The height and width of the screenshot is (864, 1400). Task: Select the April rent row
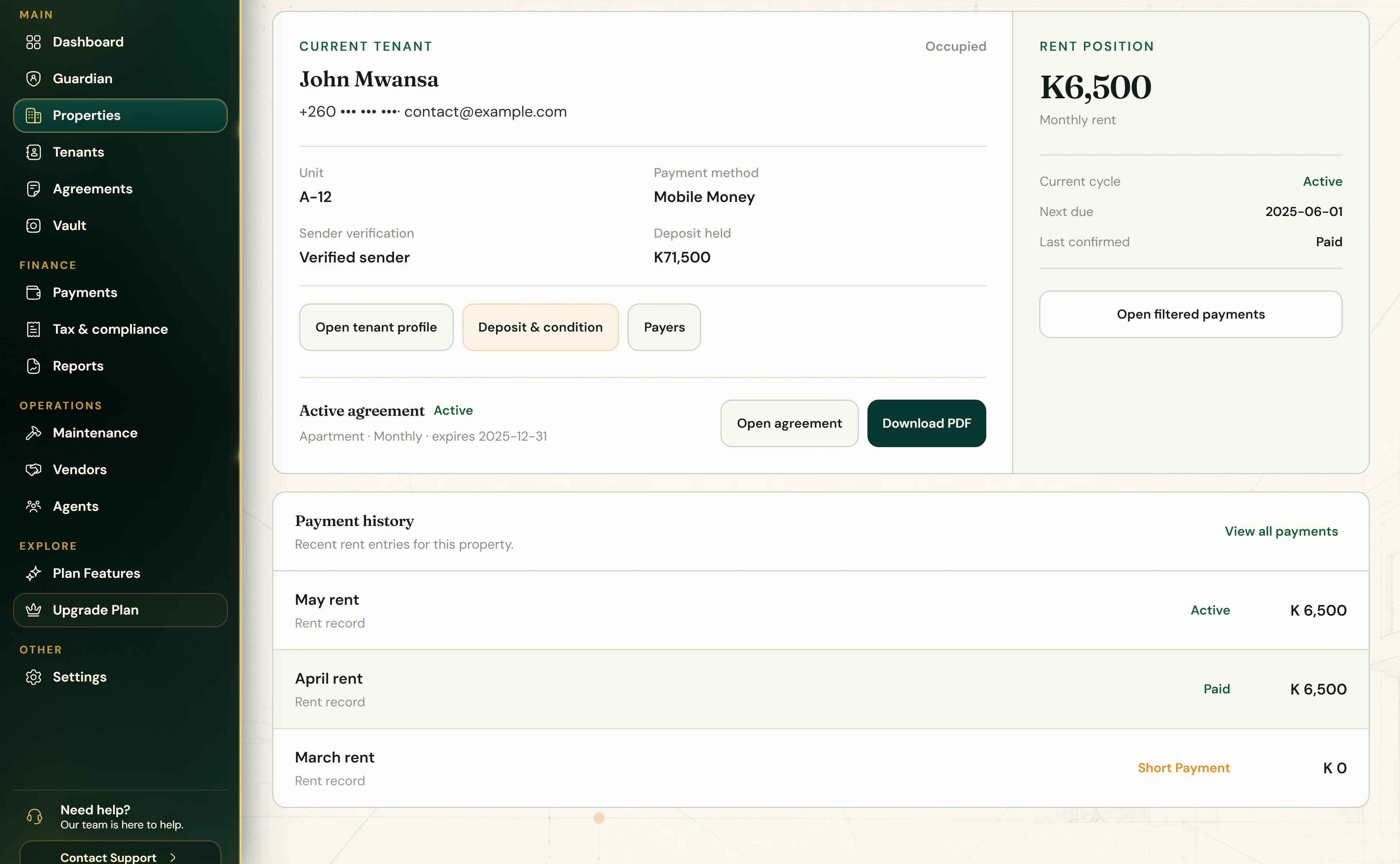(821, 689)
